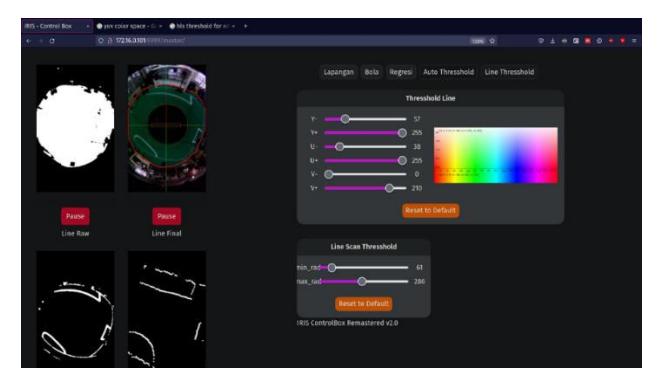Click the IRIS ControlBox Remastered v2.0 footer text
657x377 pixels.
[347, 323]
